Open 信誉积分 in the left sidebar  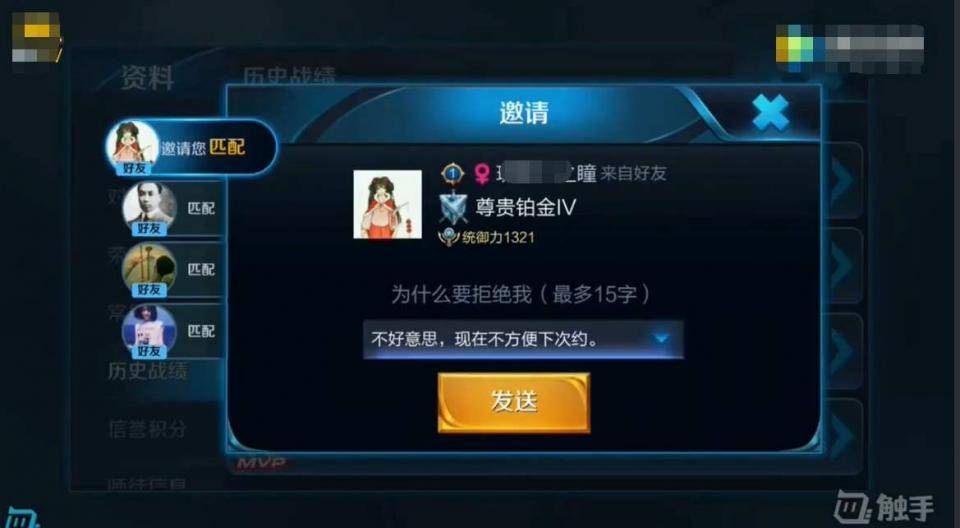[x=147, y=429]
